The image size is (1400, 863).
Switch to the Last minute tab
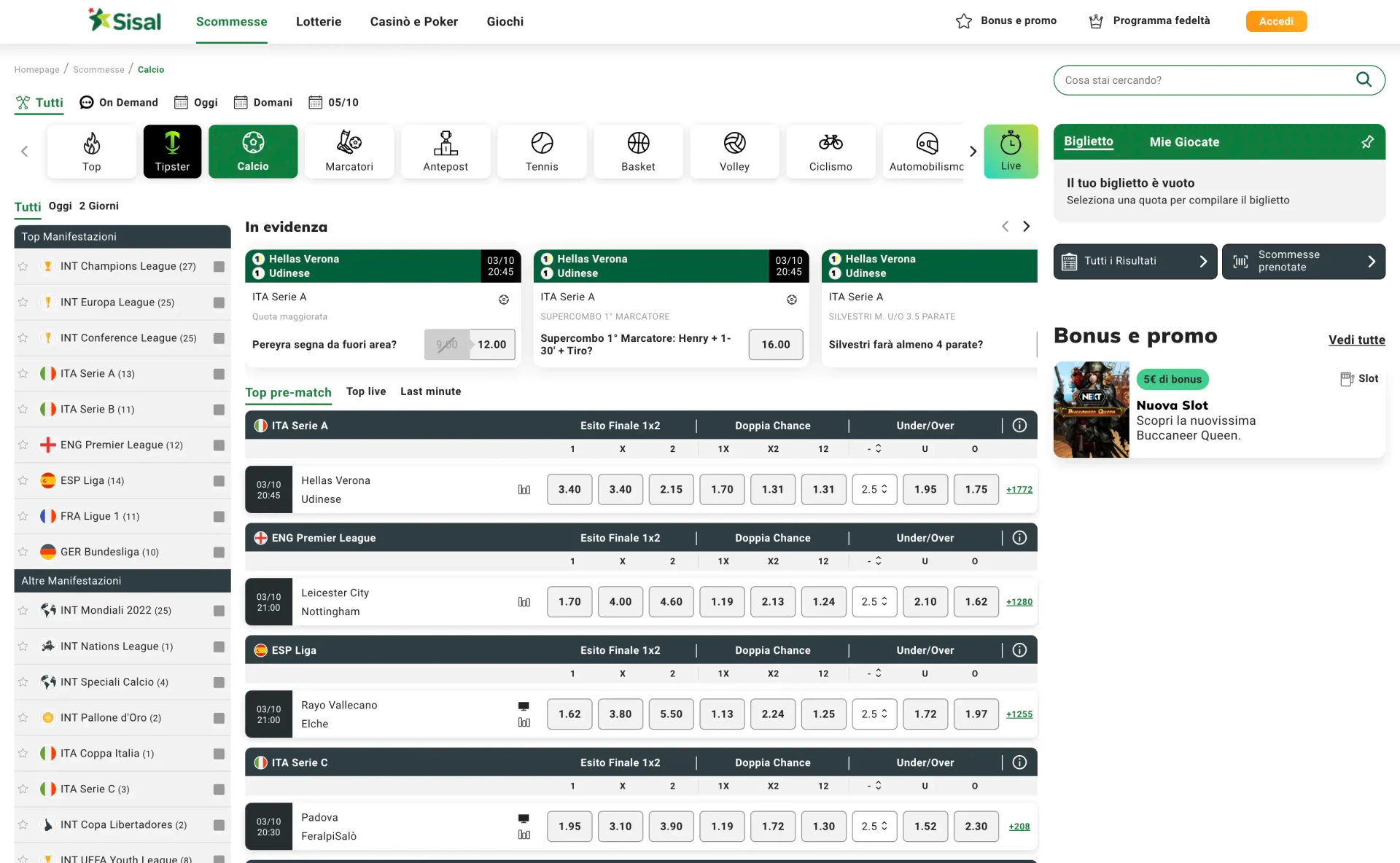click(x=430, y=391)
